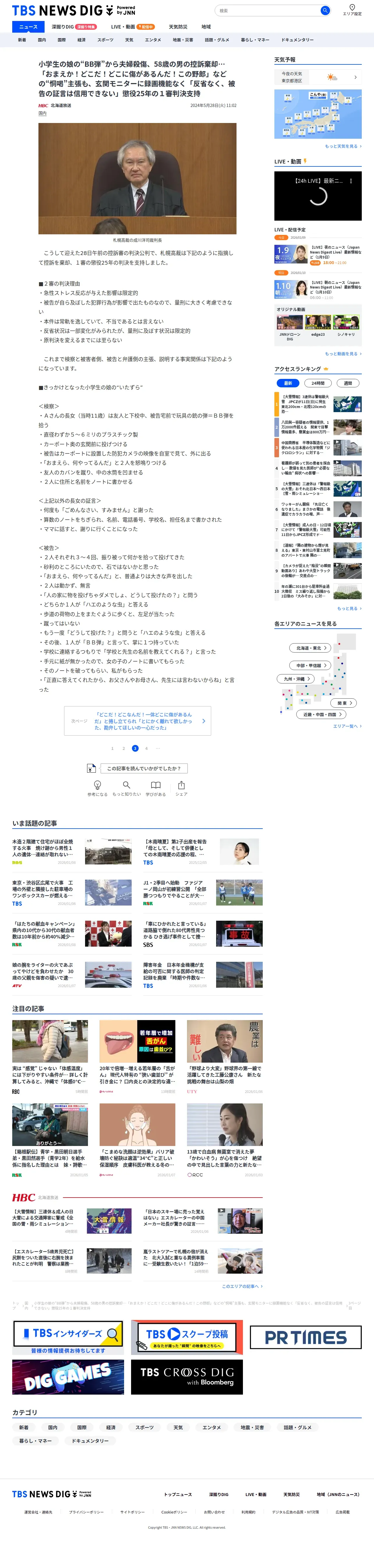Select the LIVE・動画 main tab

coord(133,27)
